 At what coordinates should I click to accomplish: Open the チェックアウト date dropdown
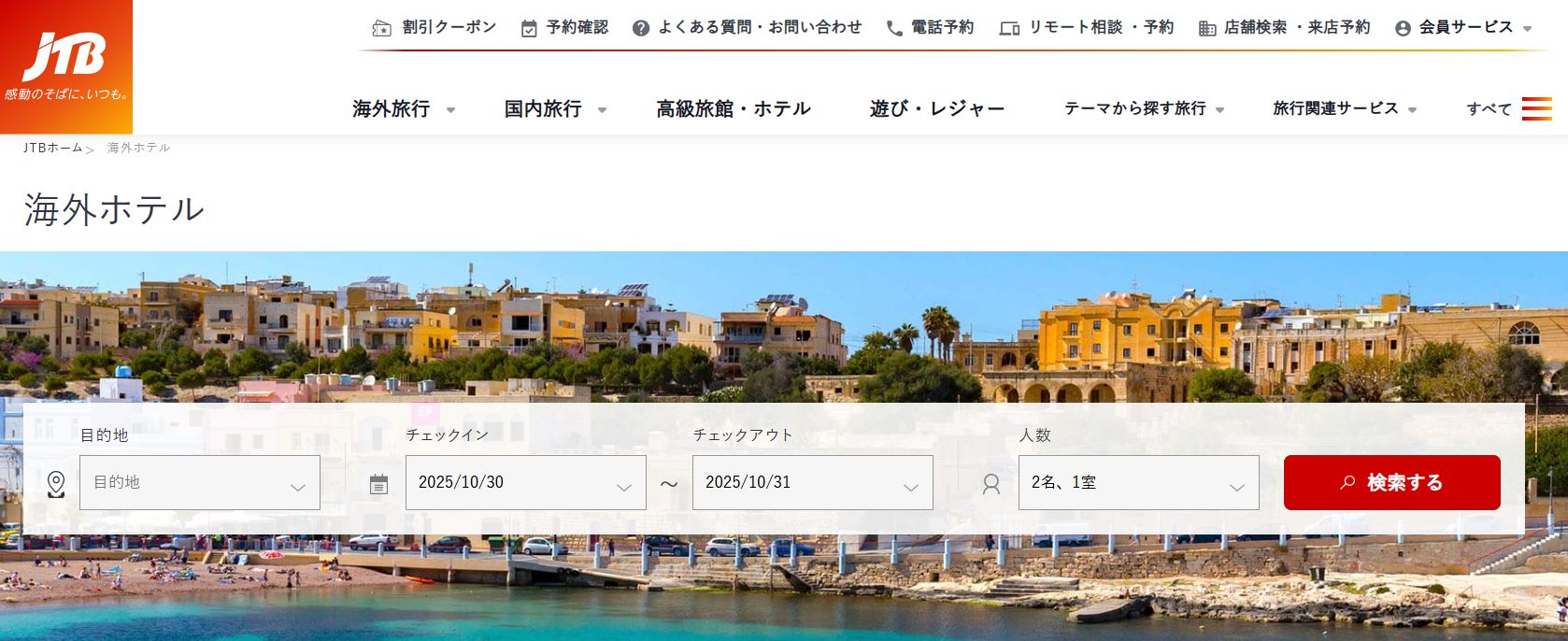[813, 482]
